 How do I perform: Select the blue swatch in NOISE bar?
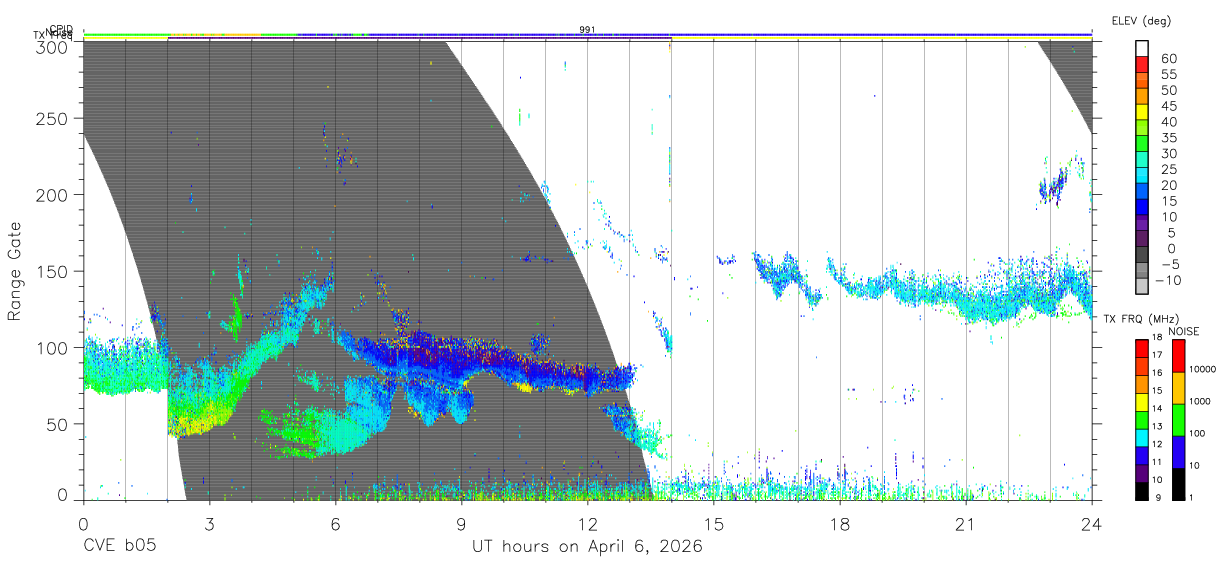pos(1177,450)
